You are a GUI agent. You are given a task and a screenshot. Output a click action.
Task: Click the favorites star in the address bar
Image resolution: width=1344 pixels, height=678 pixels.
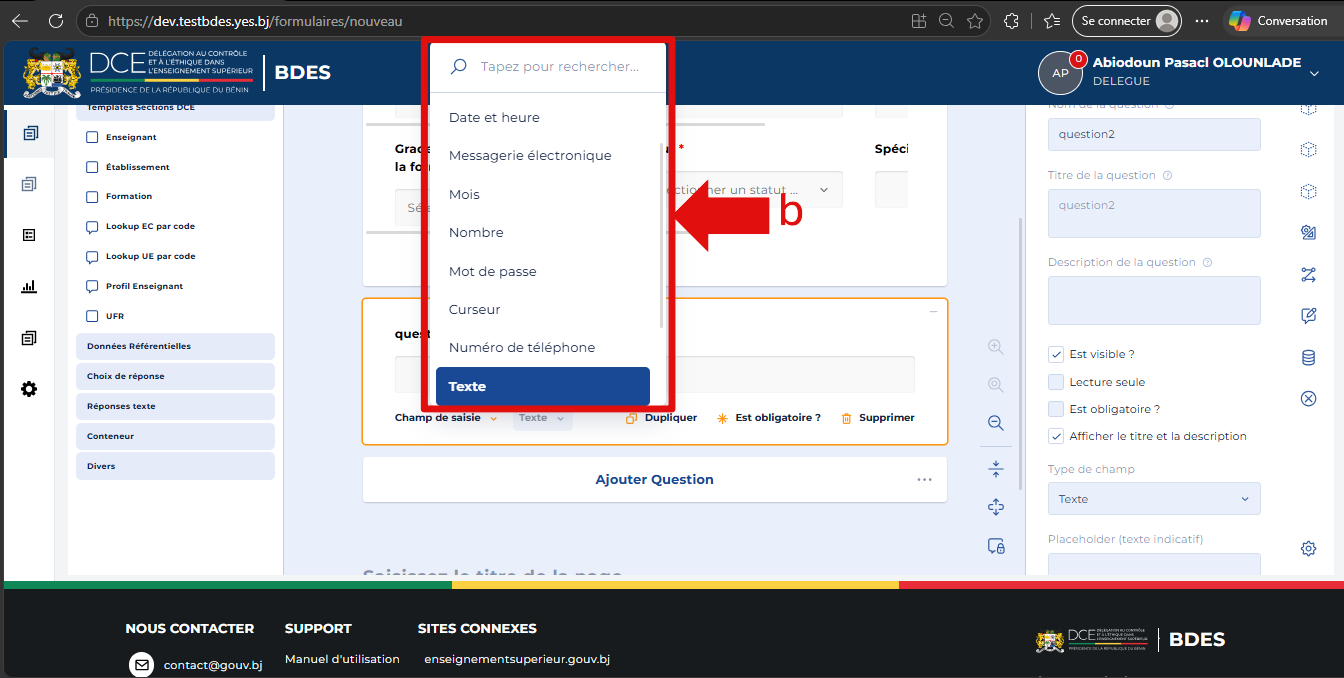(x=975, y=20)
